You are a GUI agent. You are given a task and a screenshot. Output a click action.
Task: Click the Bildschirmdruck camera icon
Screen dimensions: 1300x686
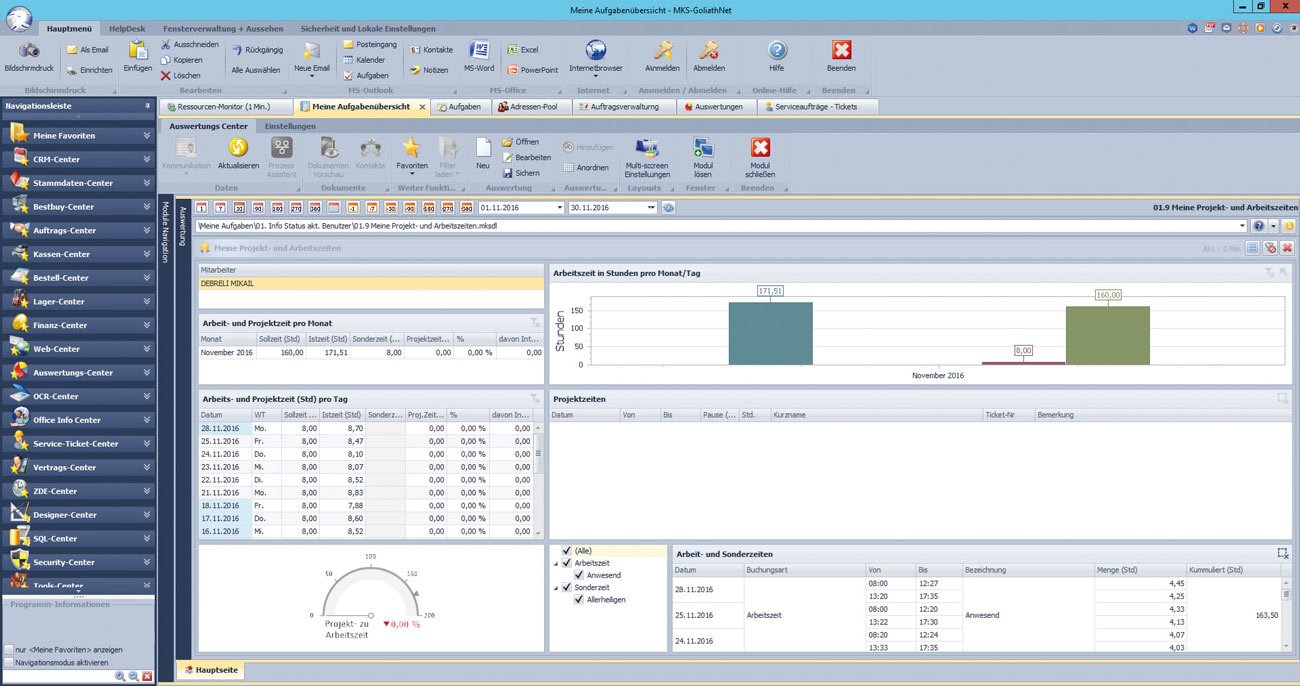point(29,51)
